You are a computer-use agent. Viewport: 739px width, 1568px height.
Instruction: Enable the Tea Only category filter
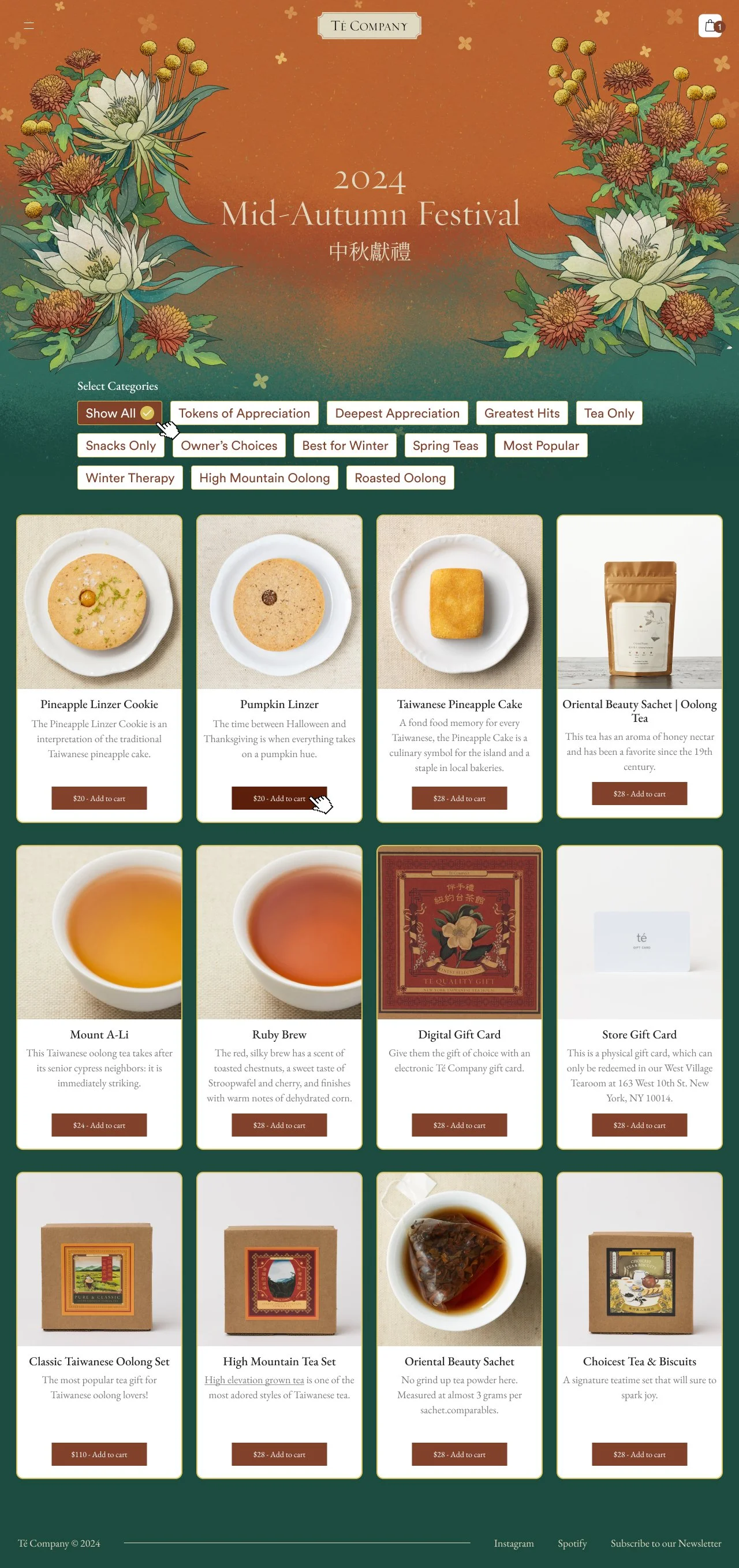609,414
